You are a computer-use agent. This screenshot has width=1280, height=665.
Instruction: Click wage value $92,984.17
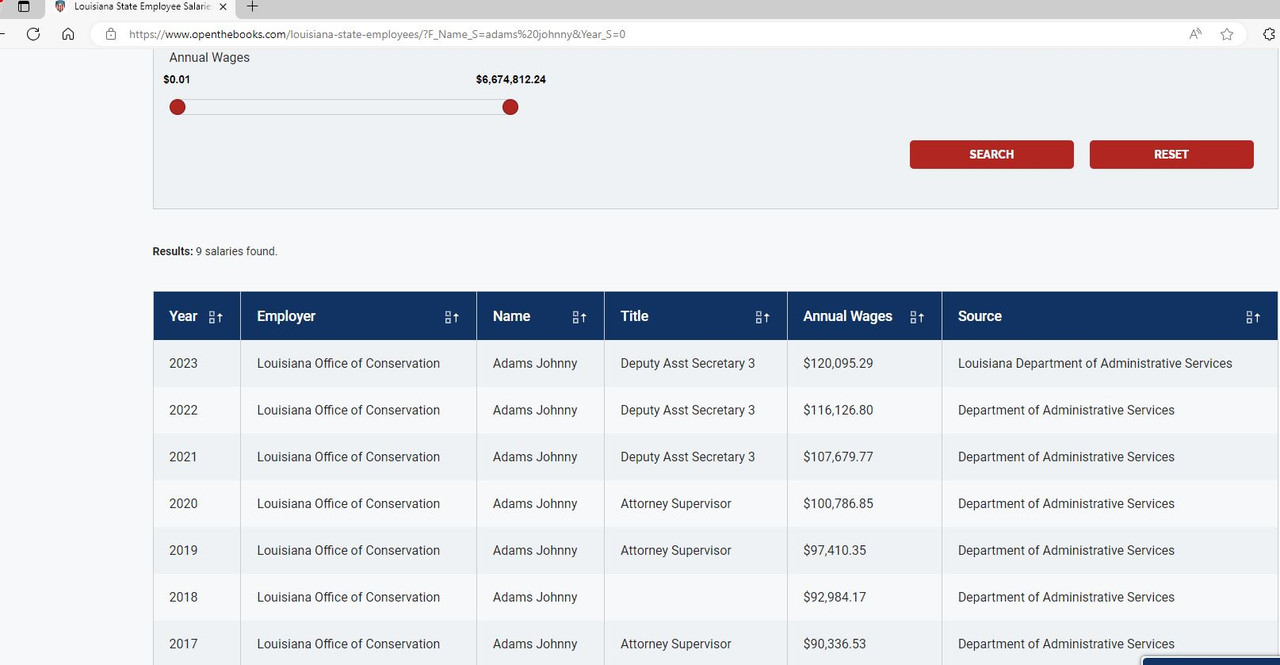(x=835, y=597)
